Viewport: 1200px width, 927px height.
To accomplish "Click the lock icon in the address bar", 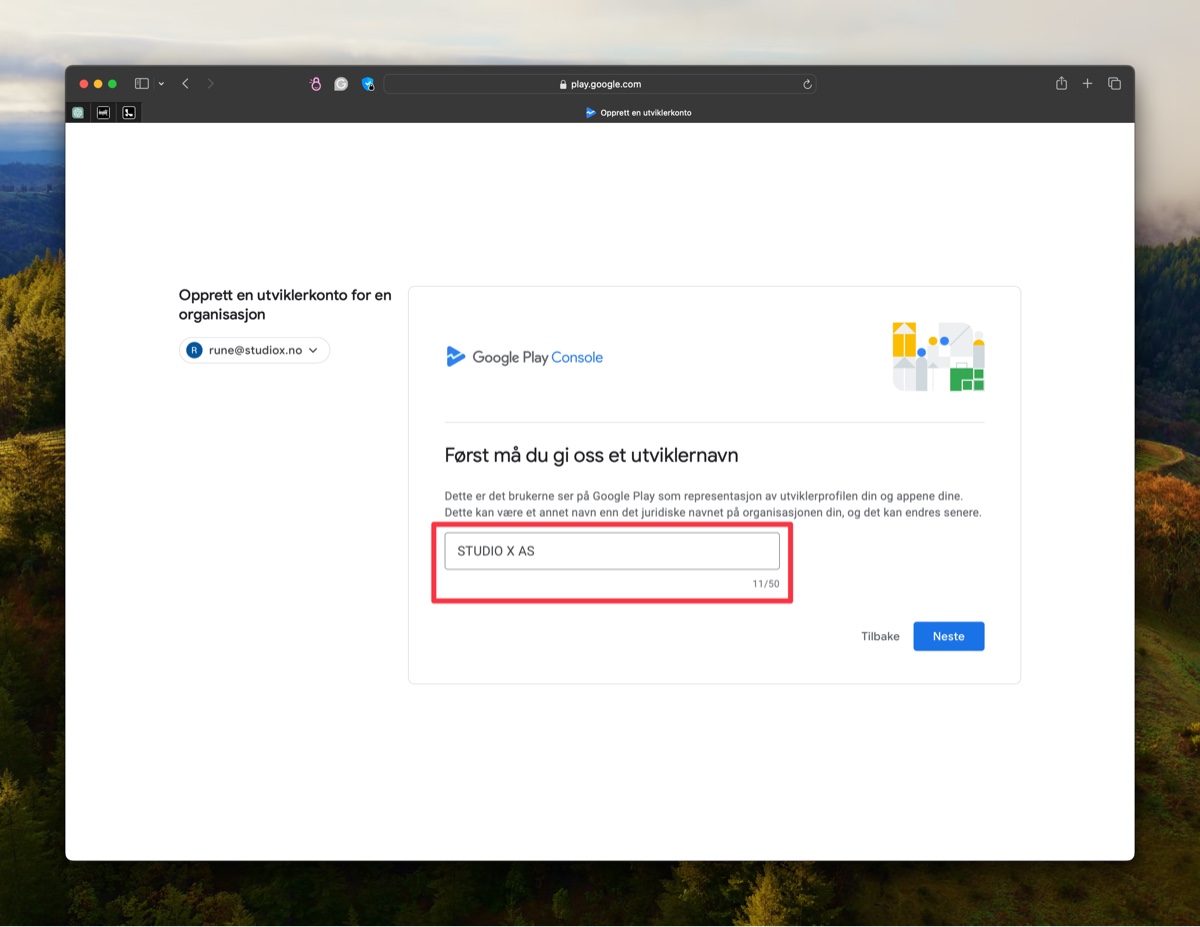I will (x=563, y=85).
